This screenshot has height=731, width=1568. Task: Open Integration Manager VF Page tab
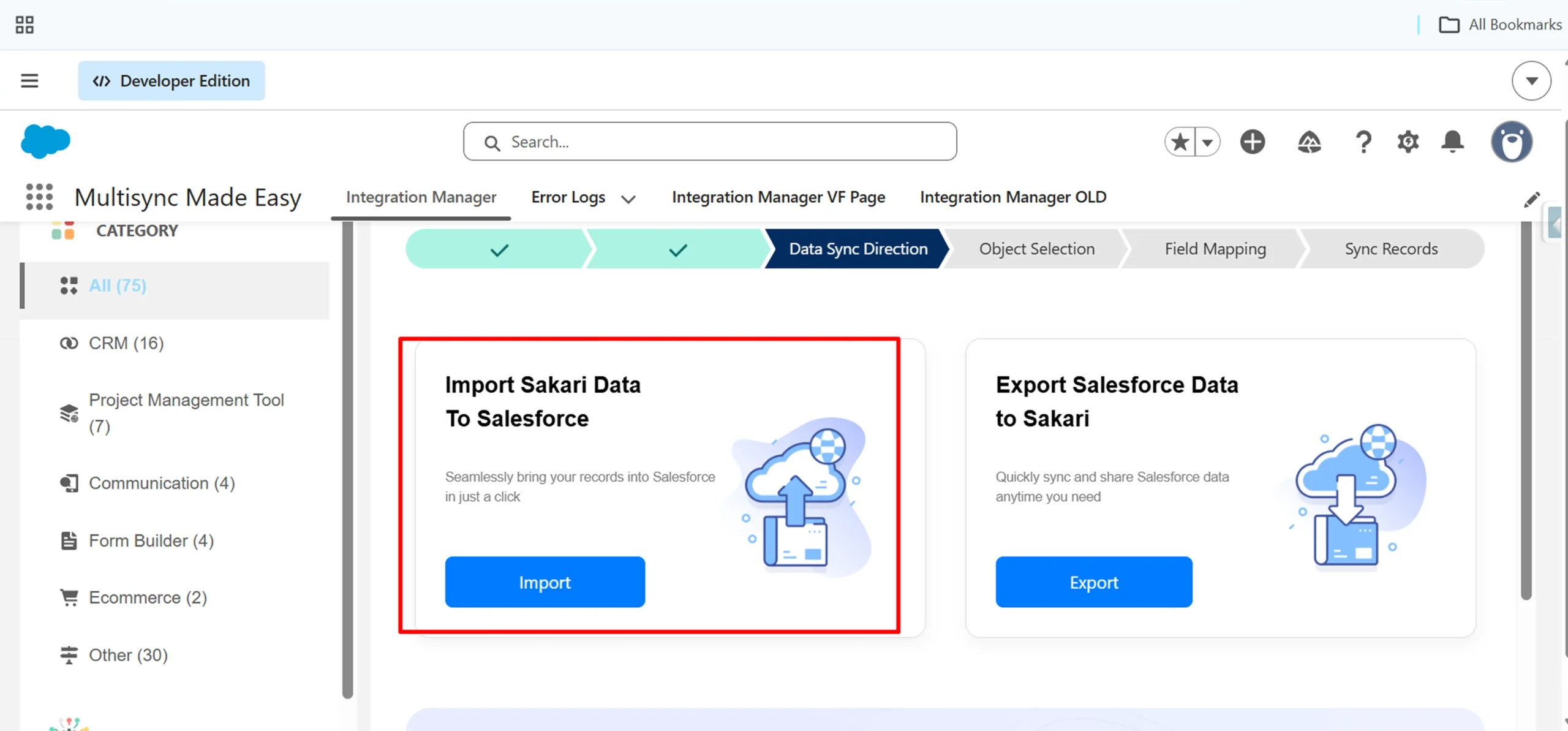point(778,197)
